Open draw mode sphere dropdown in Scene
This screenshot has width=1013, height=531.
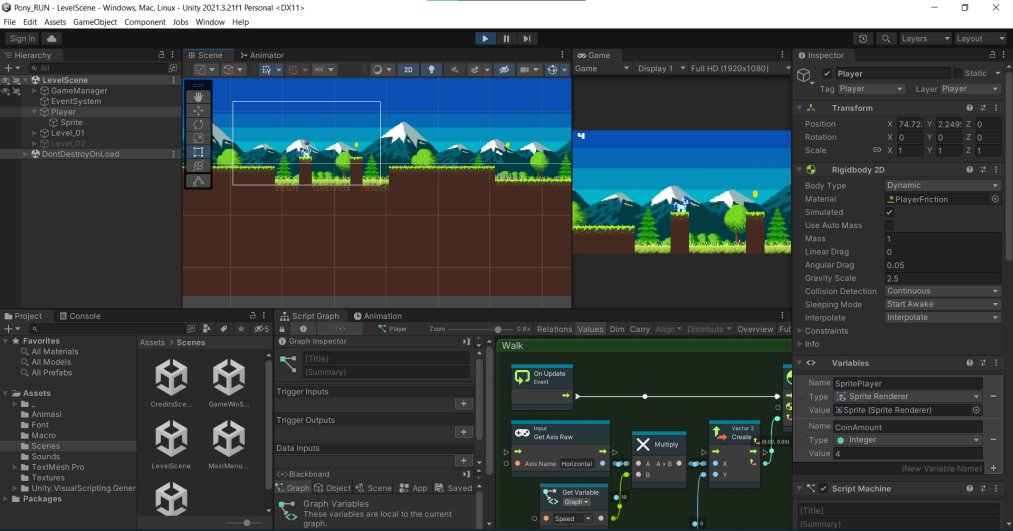tap(381, 69)
